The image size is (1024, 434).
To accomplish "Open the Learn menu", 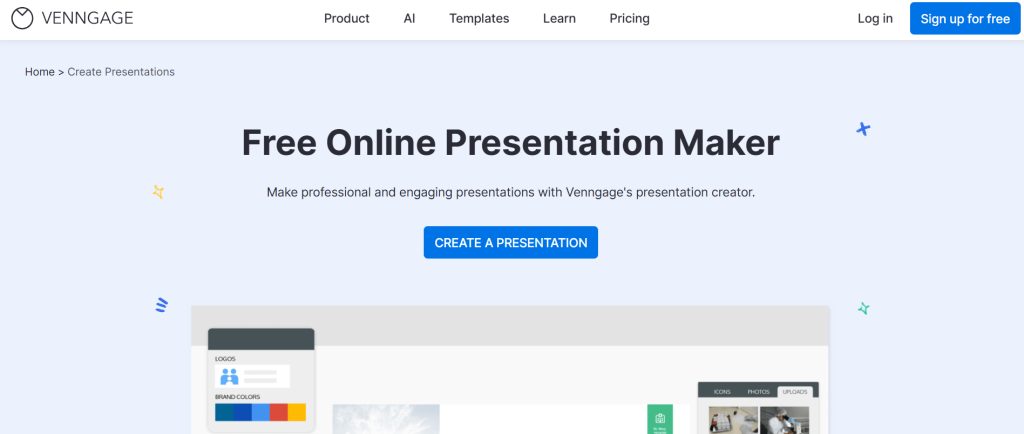I will [x=559, y=18].
